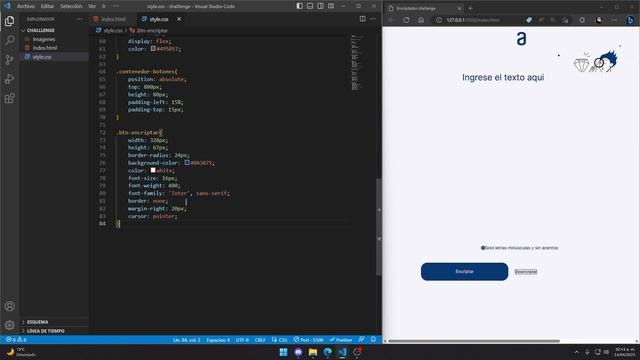640x360 pixels.
Task: Expand the ESQUEMA section
Action: (54, 322)
